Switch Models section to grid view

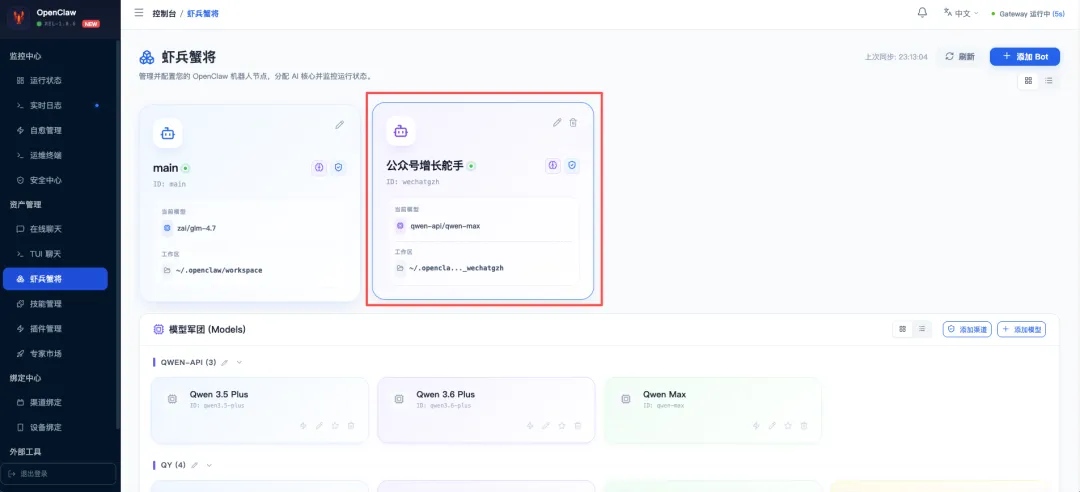[x=902, y=329]
